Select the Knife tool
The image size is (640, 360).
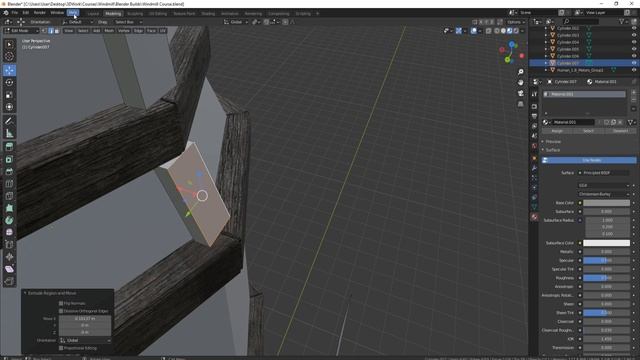pos(9,196)
